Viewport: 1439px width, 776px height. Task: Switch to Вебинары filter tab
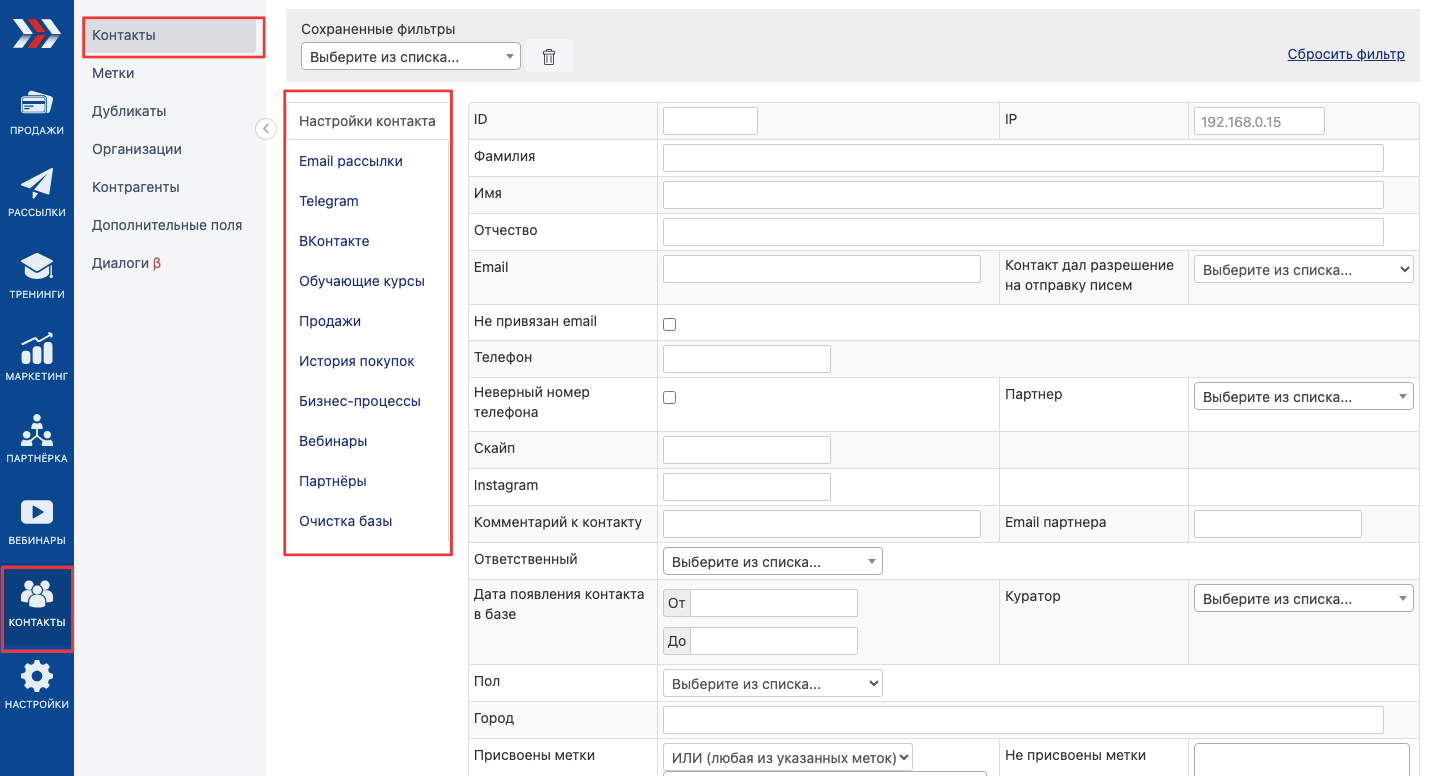[x=333, y=441]
